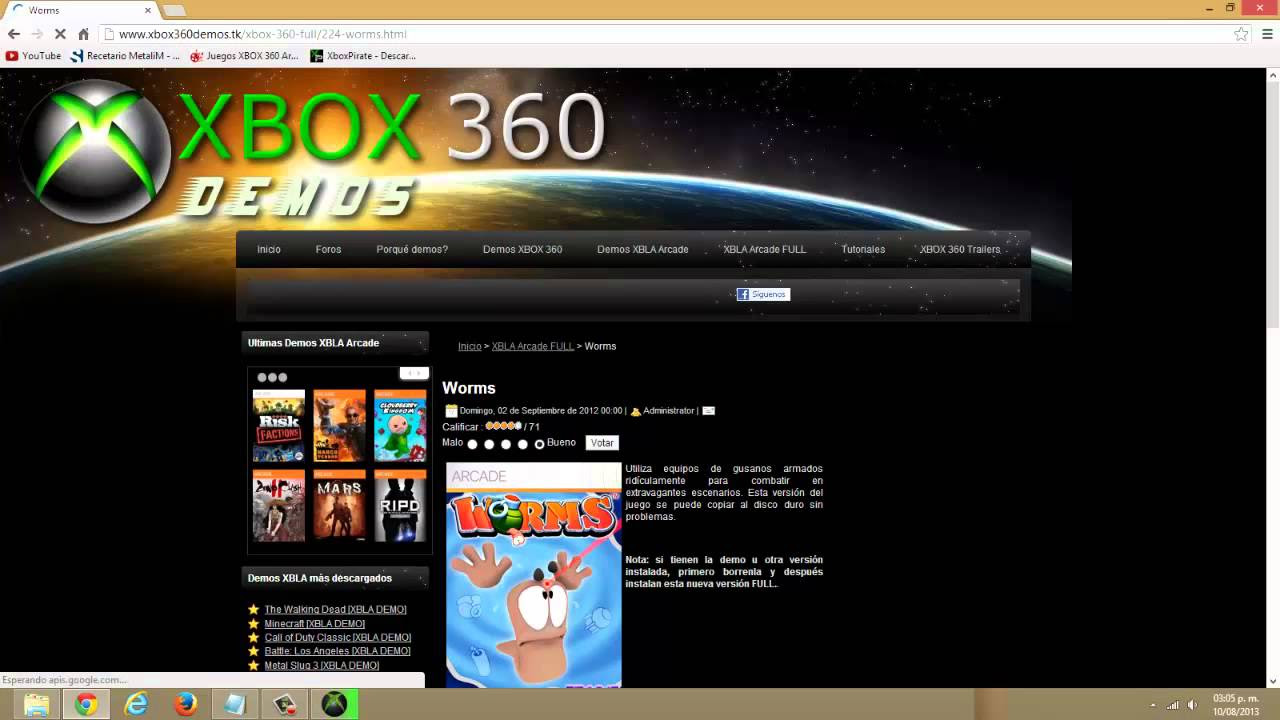Viewport: 1280px width, 720px height.
Task: Open Demos XBLA Arcade menu item
Action: pyautogui.click(x=643, y=249)
